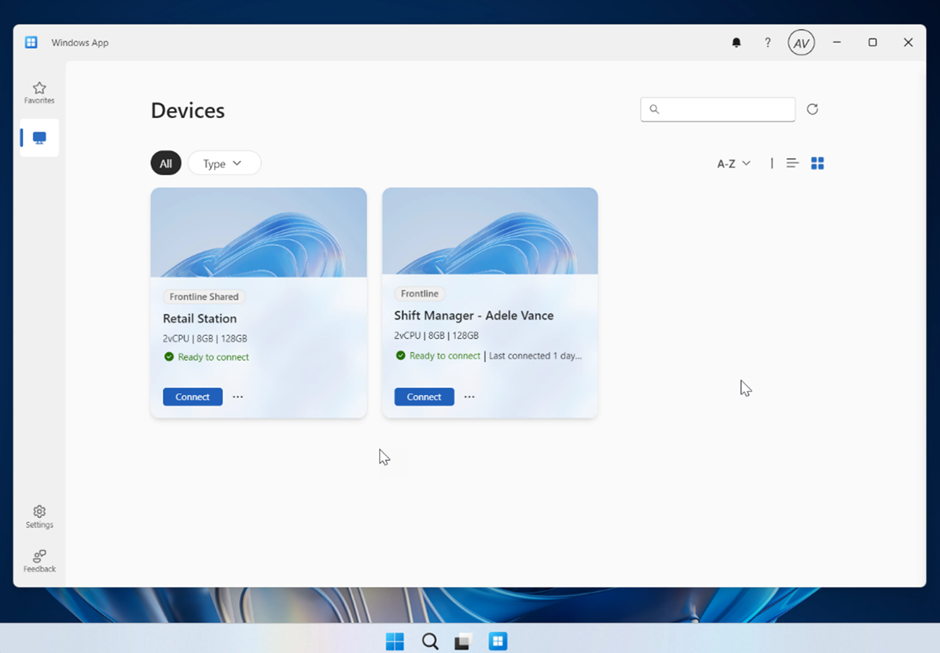
Task: Click Windows App icon on the taskbar
Action: [498, 641]
